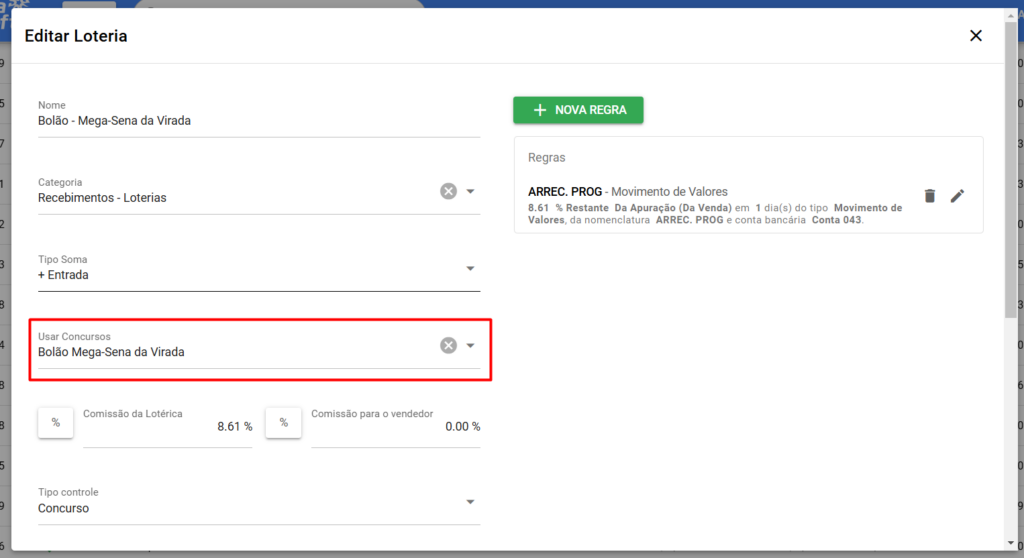Toggle percent mode for Comissão da Lotérica

[55, 423]
